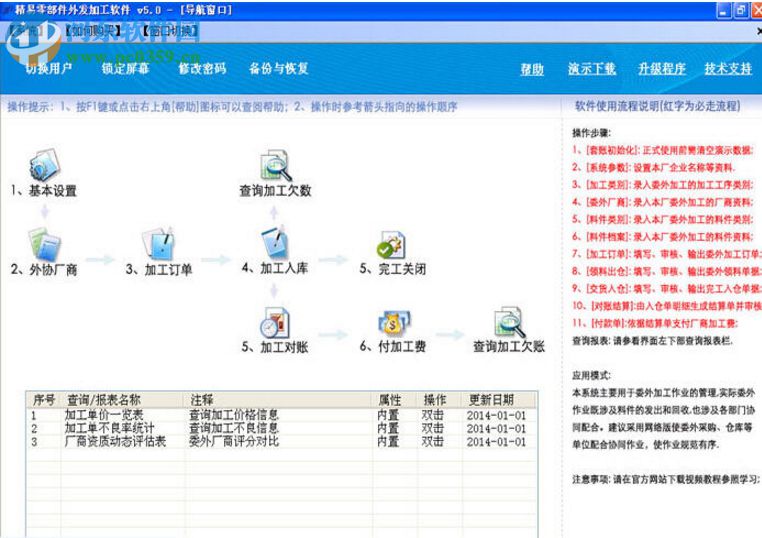Open the 帮助 link
The height and width of the screenshot is (538, 762).
pos(532,69)
